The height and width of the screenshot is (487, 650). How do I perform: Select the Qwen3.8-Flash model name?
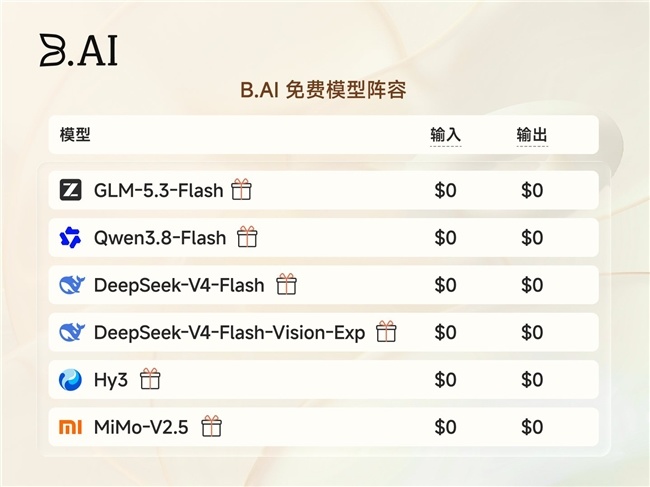tap(160, 238)
